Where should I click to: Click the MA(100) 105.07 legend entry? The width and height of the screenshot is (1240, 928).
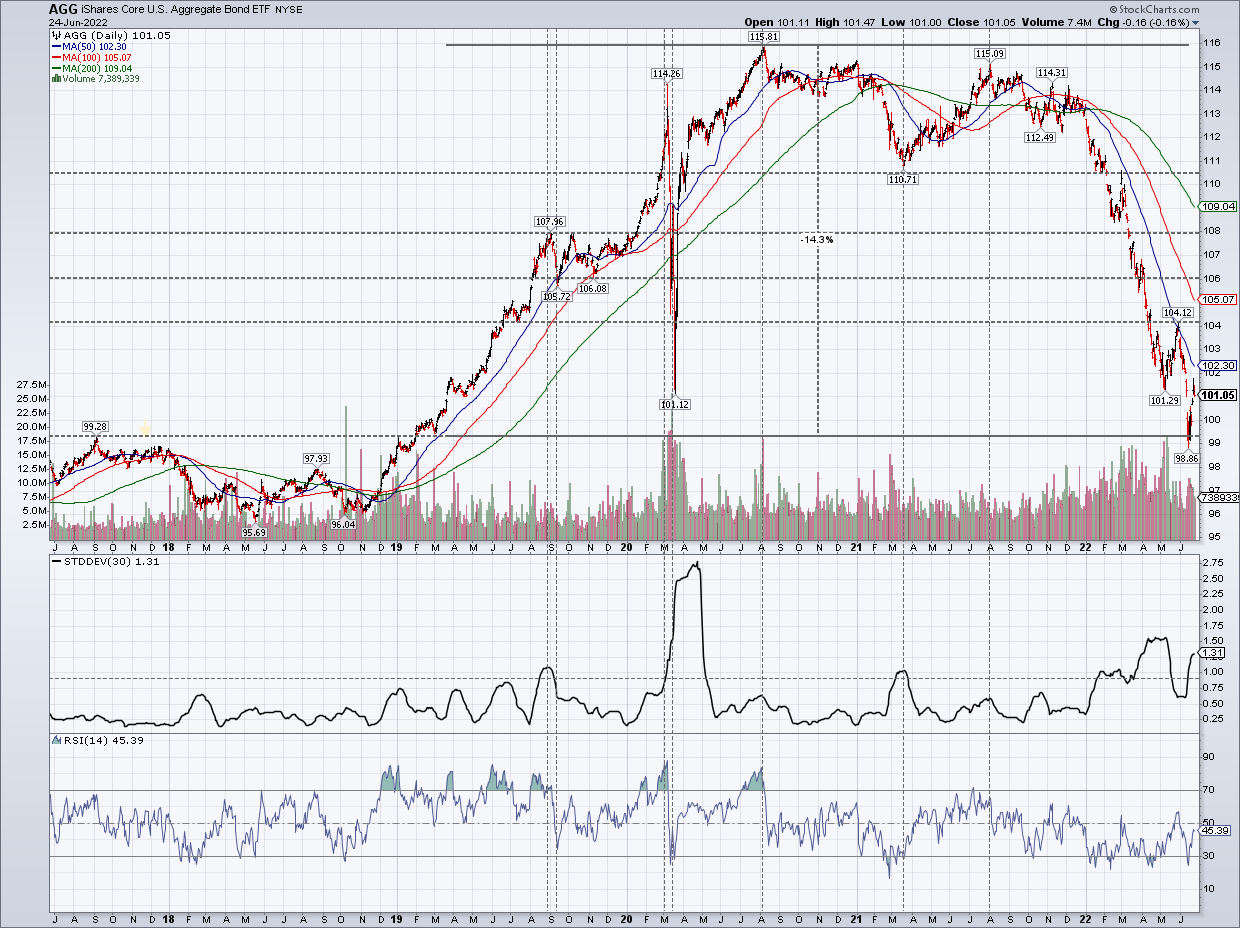point(90,56)
